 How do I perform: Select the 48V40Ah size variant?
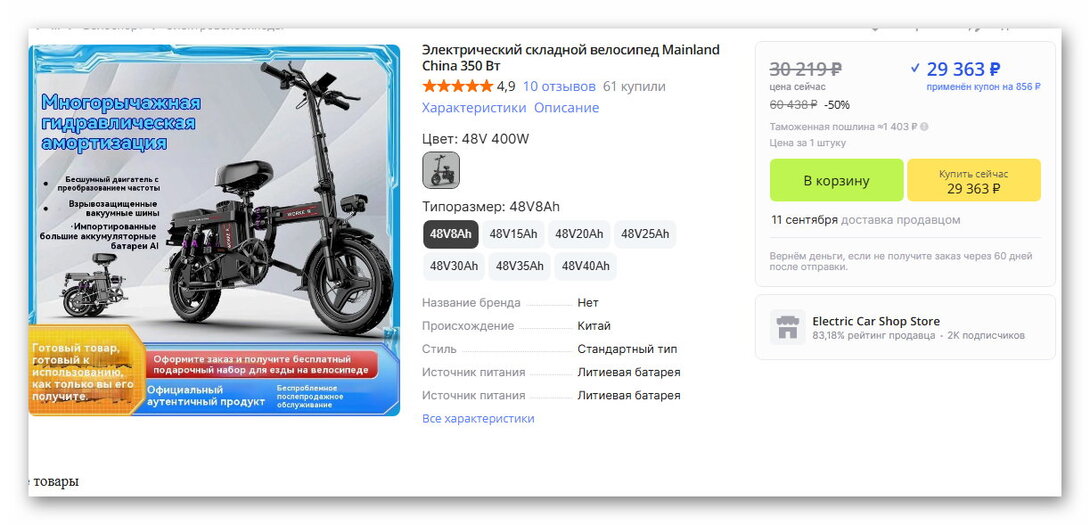point(585,266)
